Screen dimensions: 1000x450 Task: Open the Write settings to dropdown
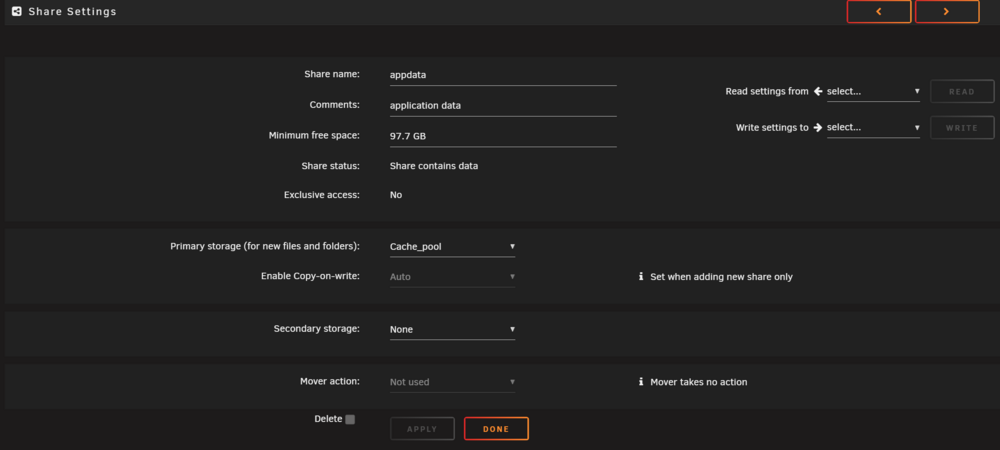point(873,127)
